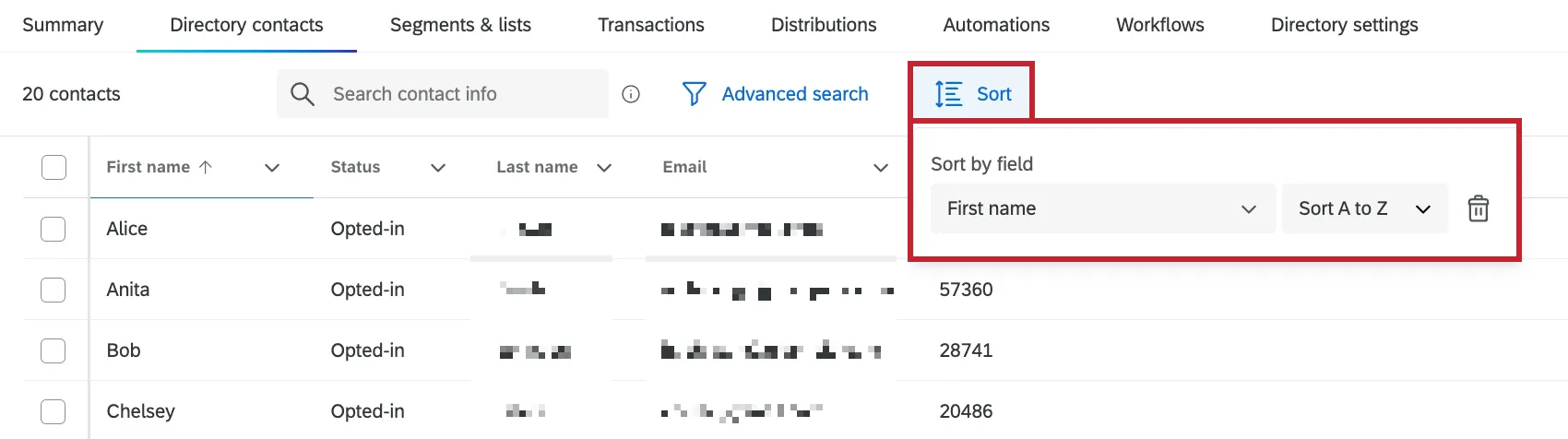Go to the Distributions tab
The image size is (1568, 439).
tap(824, 25)
